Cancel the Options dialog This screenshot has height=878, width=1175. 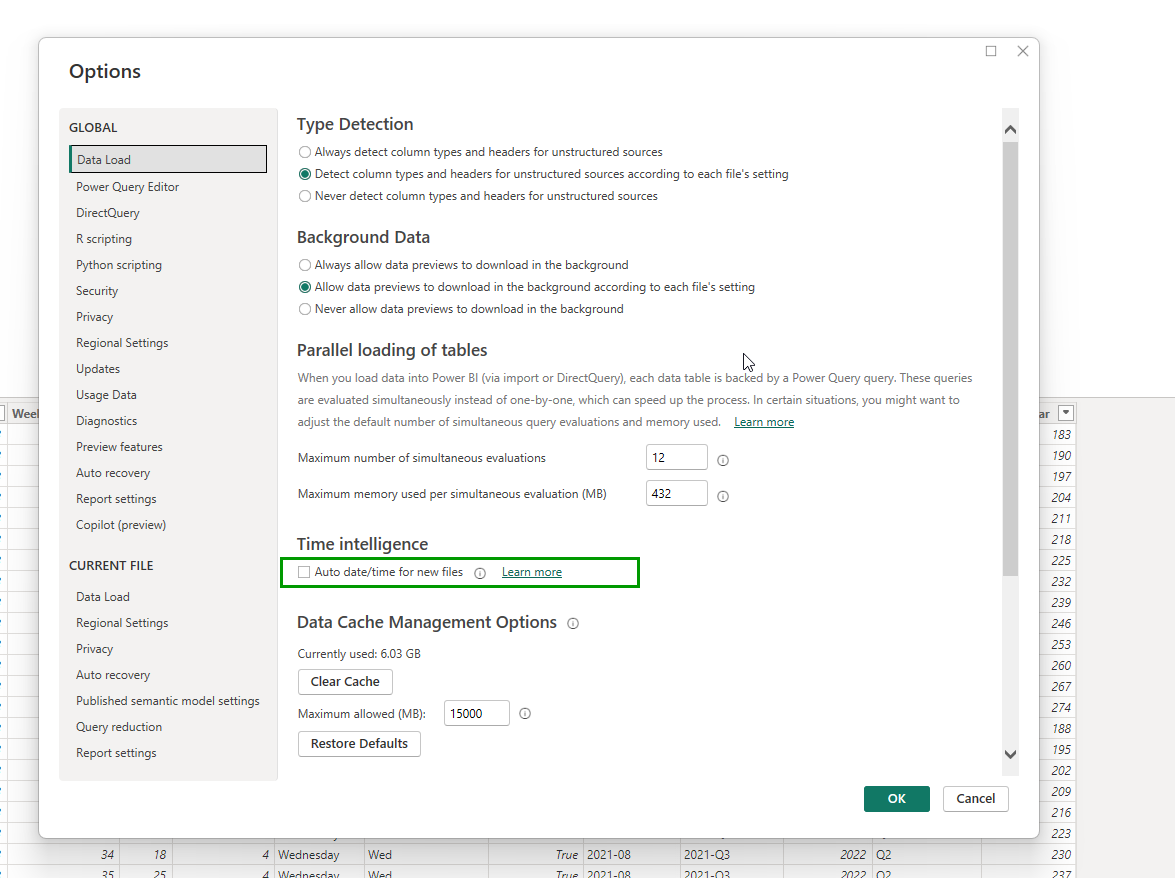click(975, 799)
